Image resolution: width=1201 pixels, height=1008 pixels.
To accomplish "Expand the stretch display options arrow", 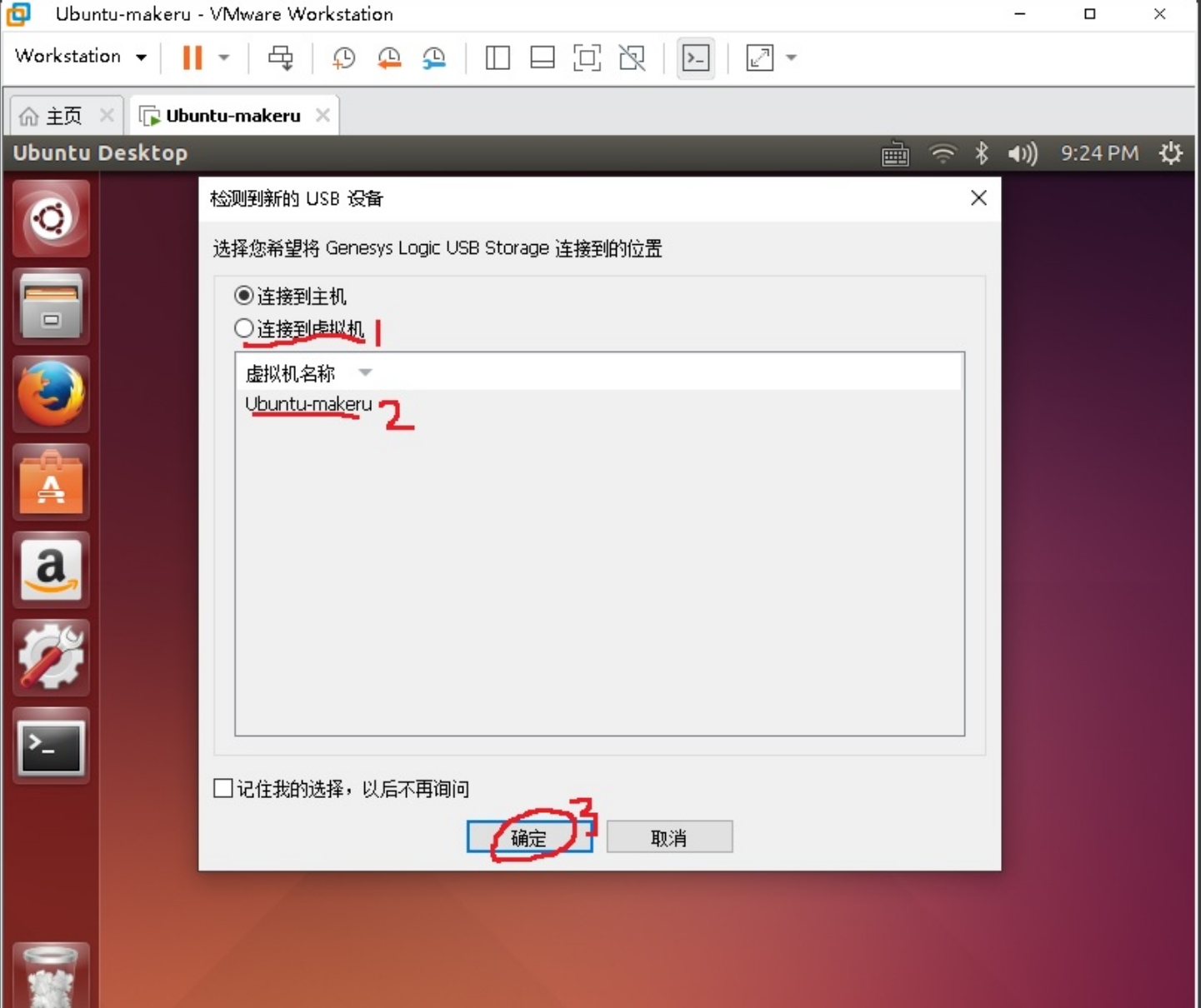I will click(x=792, y=57).
